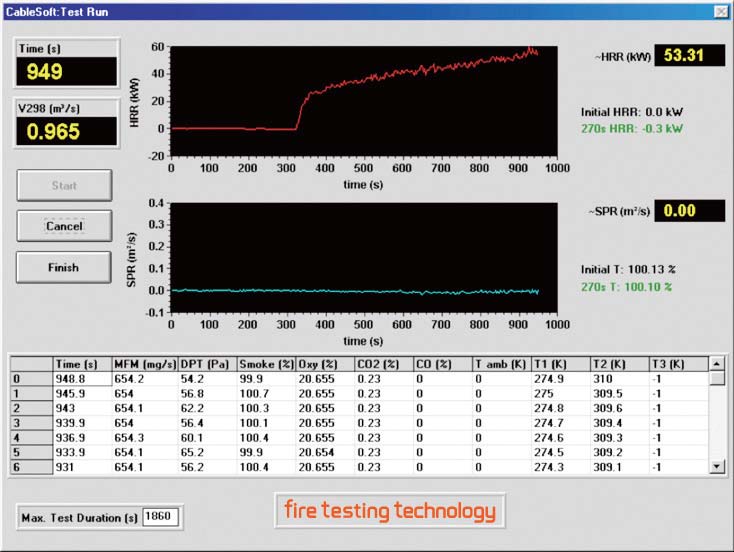
Task: Click the Time (s) readout showing 949
Action: [x=66, y=72]
